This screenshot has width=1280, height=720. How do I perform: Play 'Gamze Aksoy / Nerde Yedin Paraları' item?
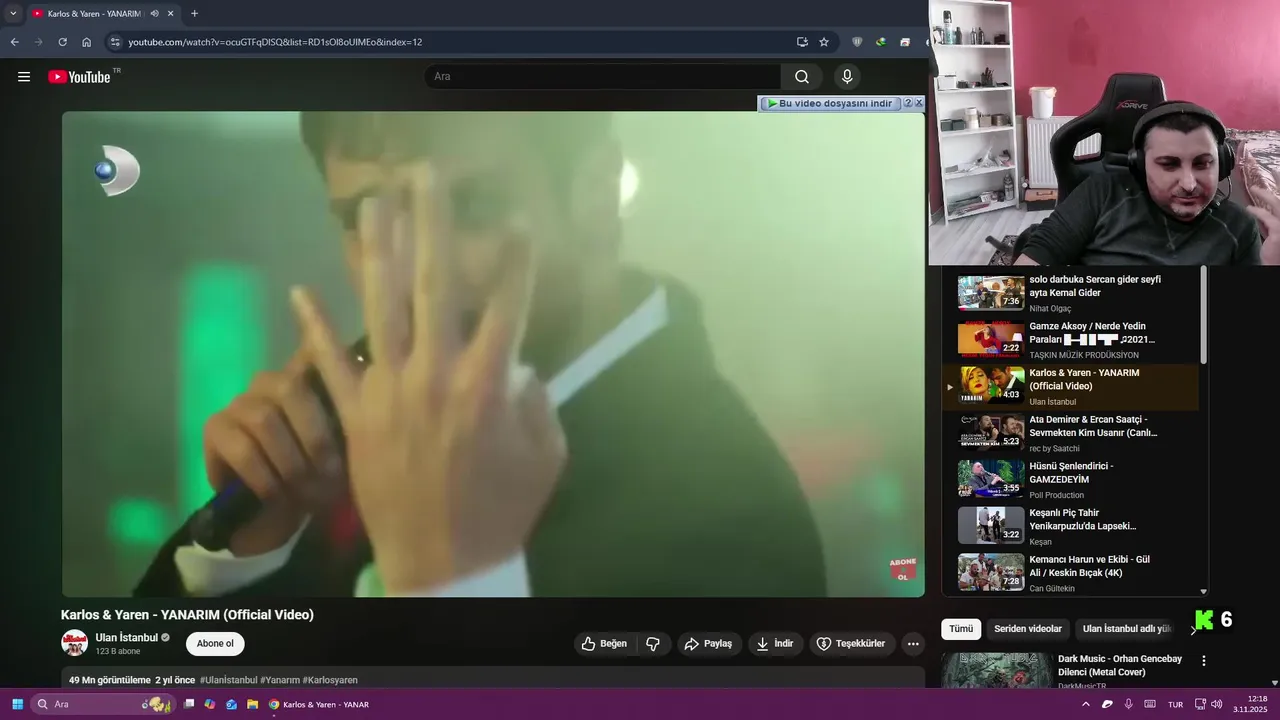pyautogui.click(x=1070, y=340)
